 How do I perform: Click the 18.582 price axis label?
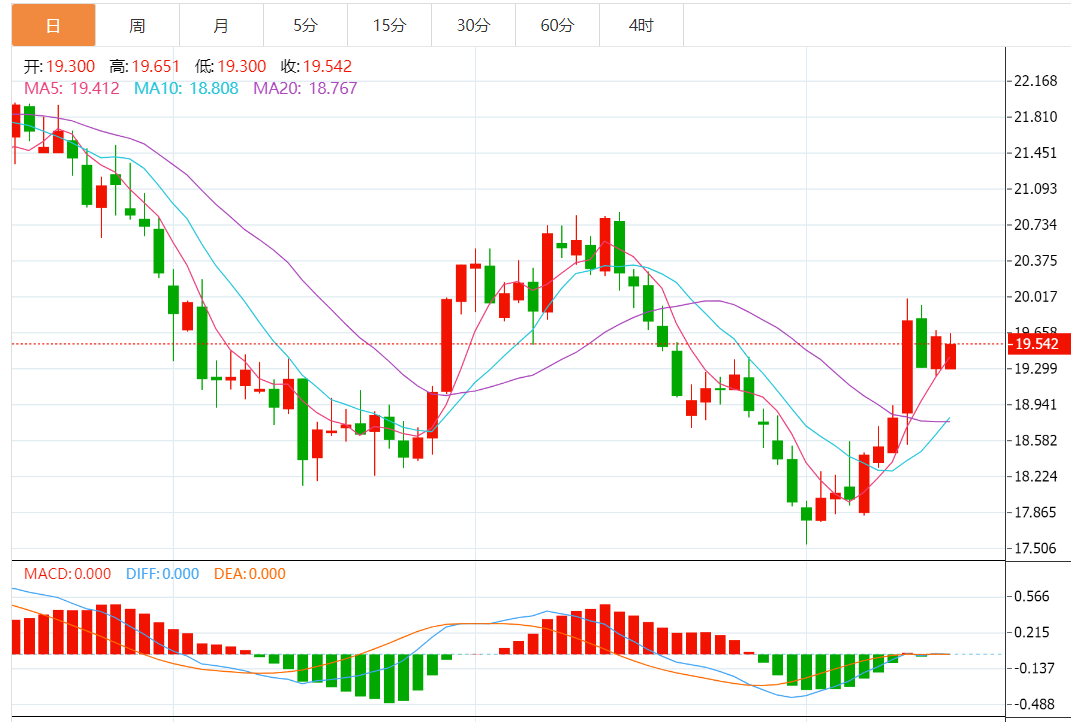pyautogui.click(x=1035, y=440)
